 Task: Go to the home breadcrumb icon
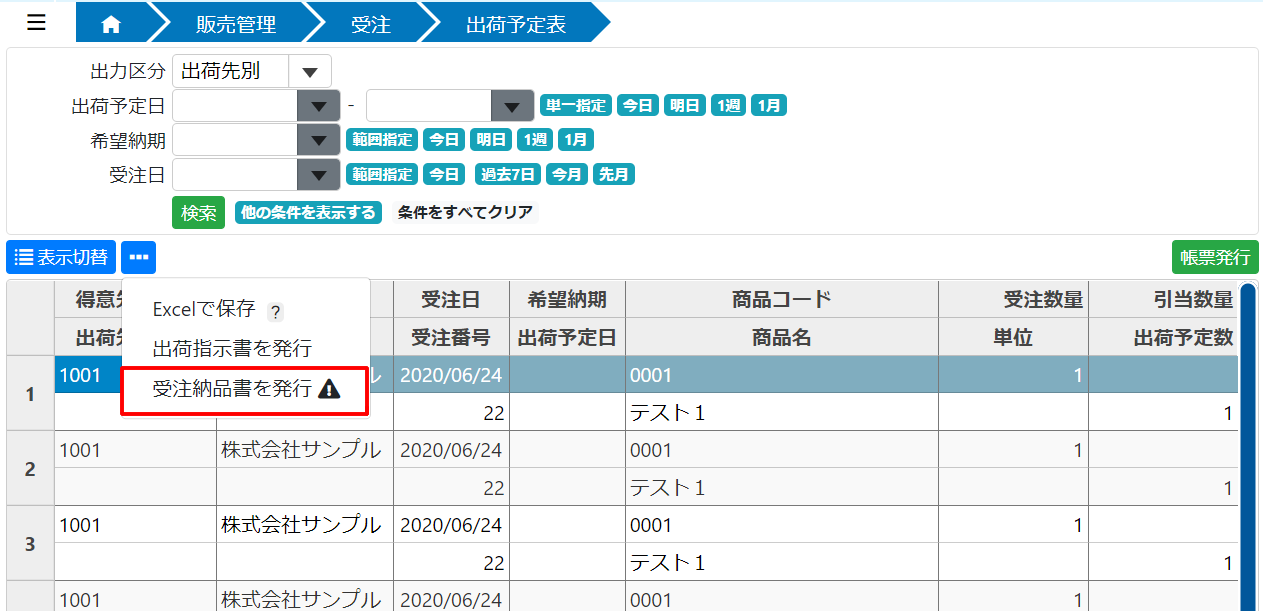111,25
